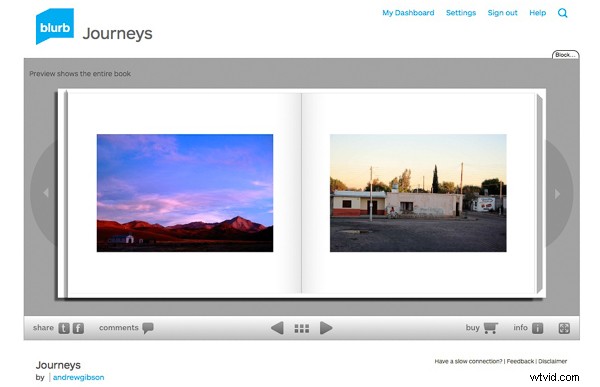Click the 'info' label
The height and width of the screenshot is (387, 600).
click(x=520, y=328)
